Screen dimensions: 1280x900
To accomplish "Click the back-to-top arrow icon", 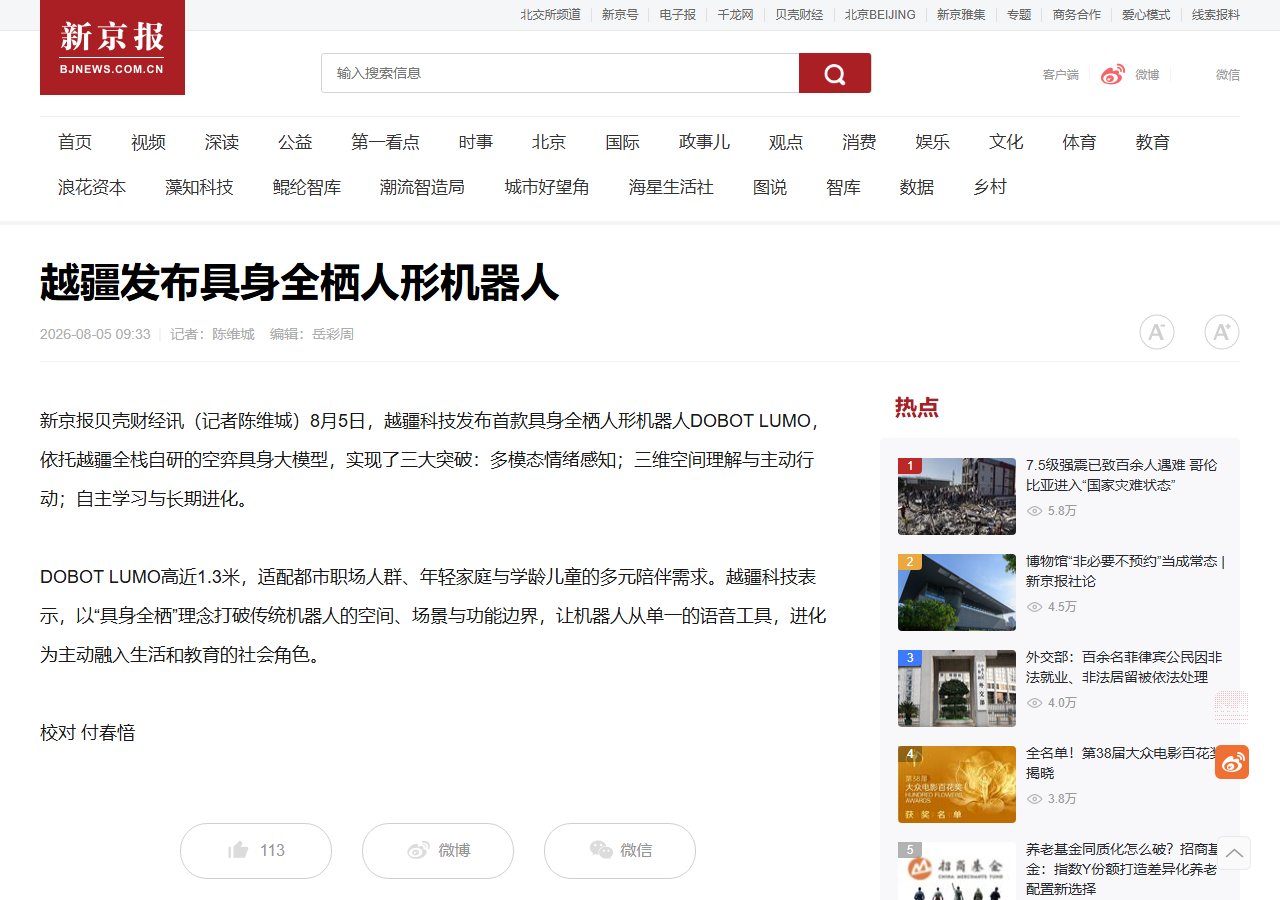I will point(1234,853).
